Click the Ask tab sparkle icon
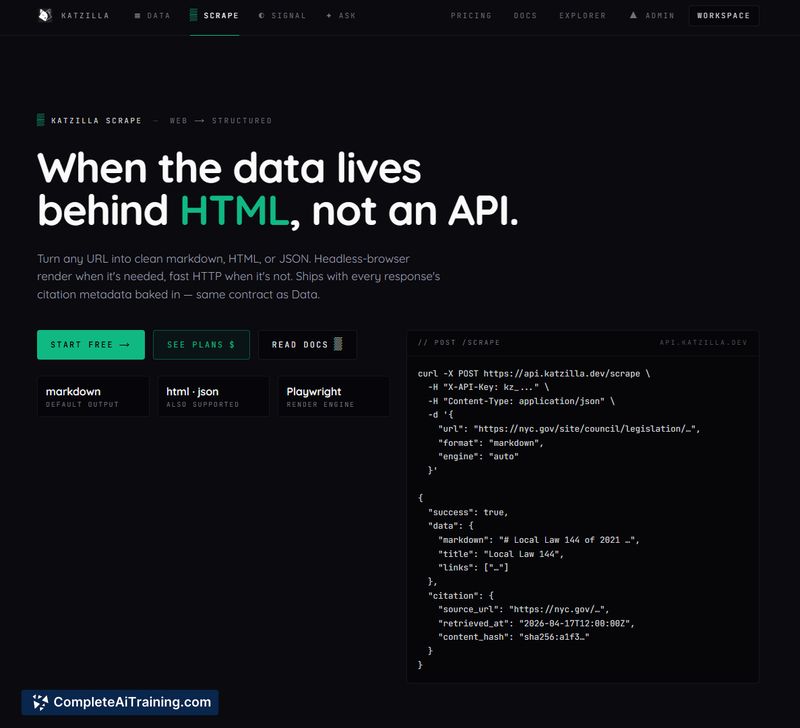This screenshot has width=800, height=728. pyautogui.click(x=329, y=16)
